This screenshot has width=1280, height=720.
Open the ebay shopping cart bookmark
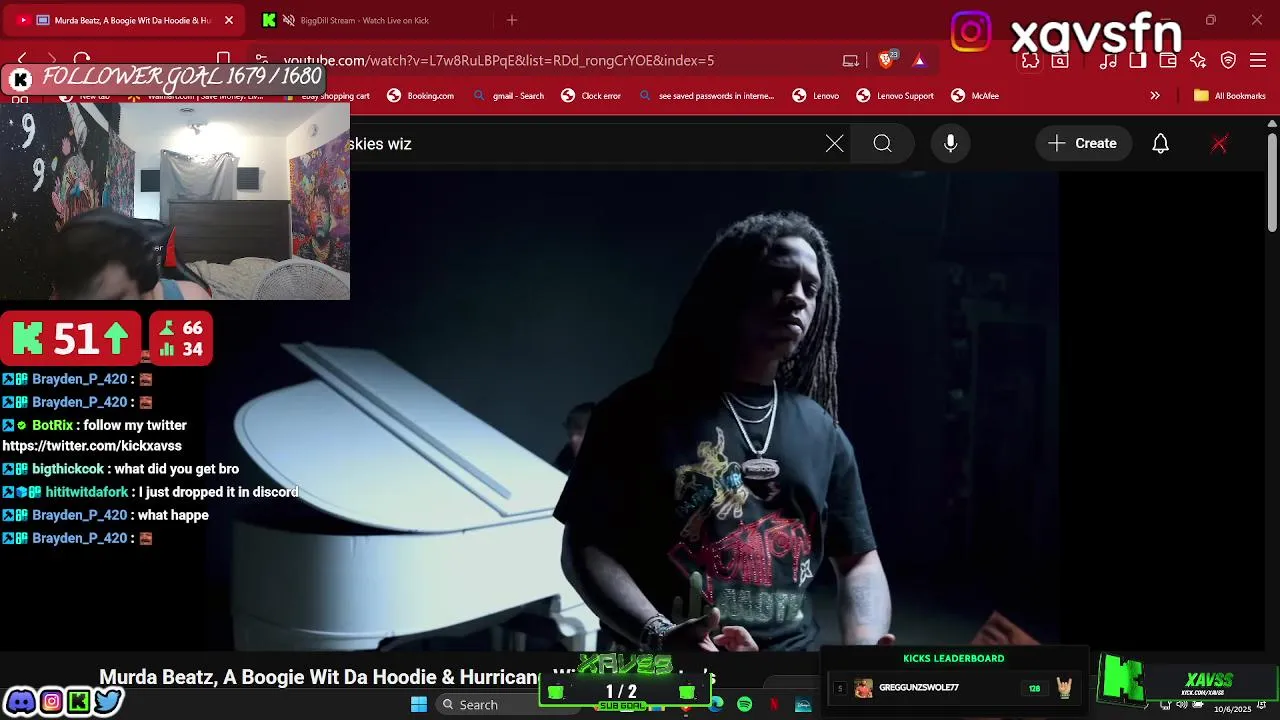click(328, 96)
